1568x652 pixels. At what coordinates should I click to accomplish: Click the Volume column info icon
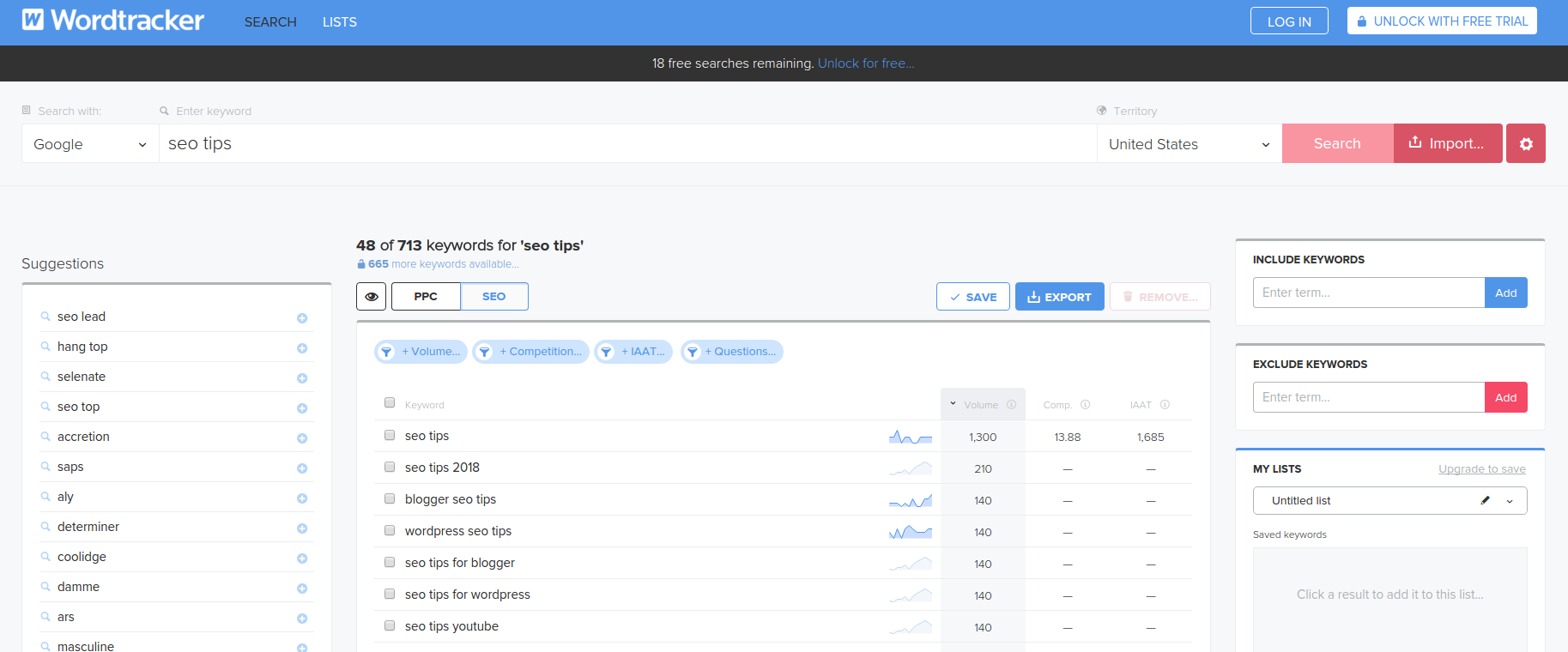(1012, 405)
